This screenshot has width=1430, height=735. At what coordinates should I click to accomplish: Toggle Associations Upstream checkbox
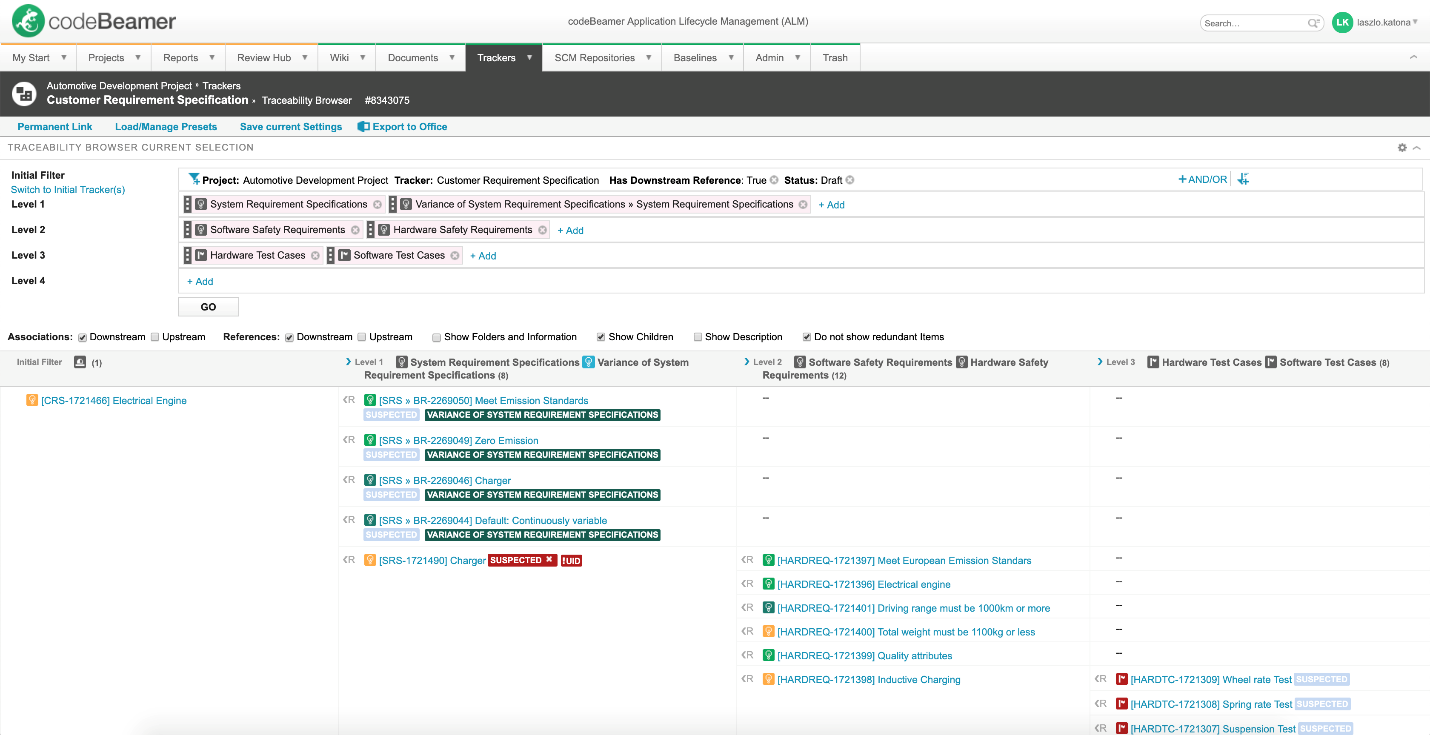(154, 337)
